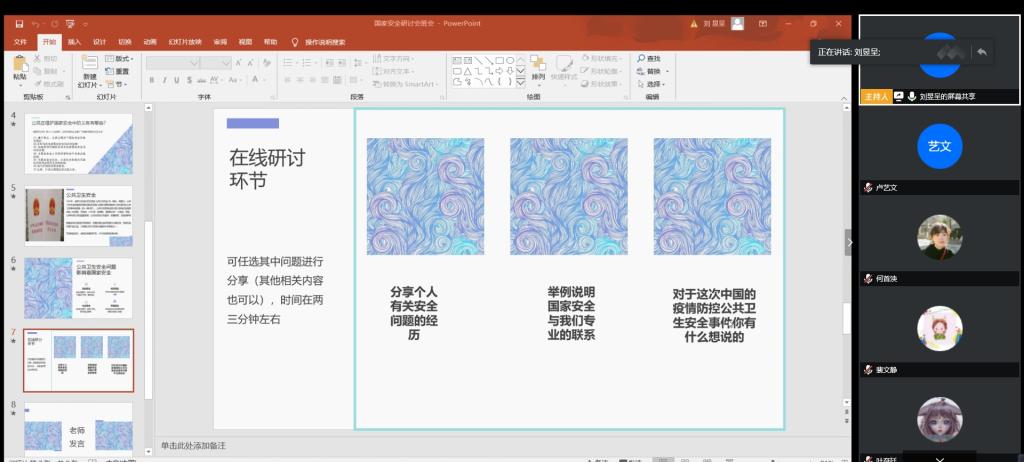This screenshot has height=462, width=1024.
Task: Click the reply arrow icon in speaker popup
Action: click(981, 51)
